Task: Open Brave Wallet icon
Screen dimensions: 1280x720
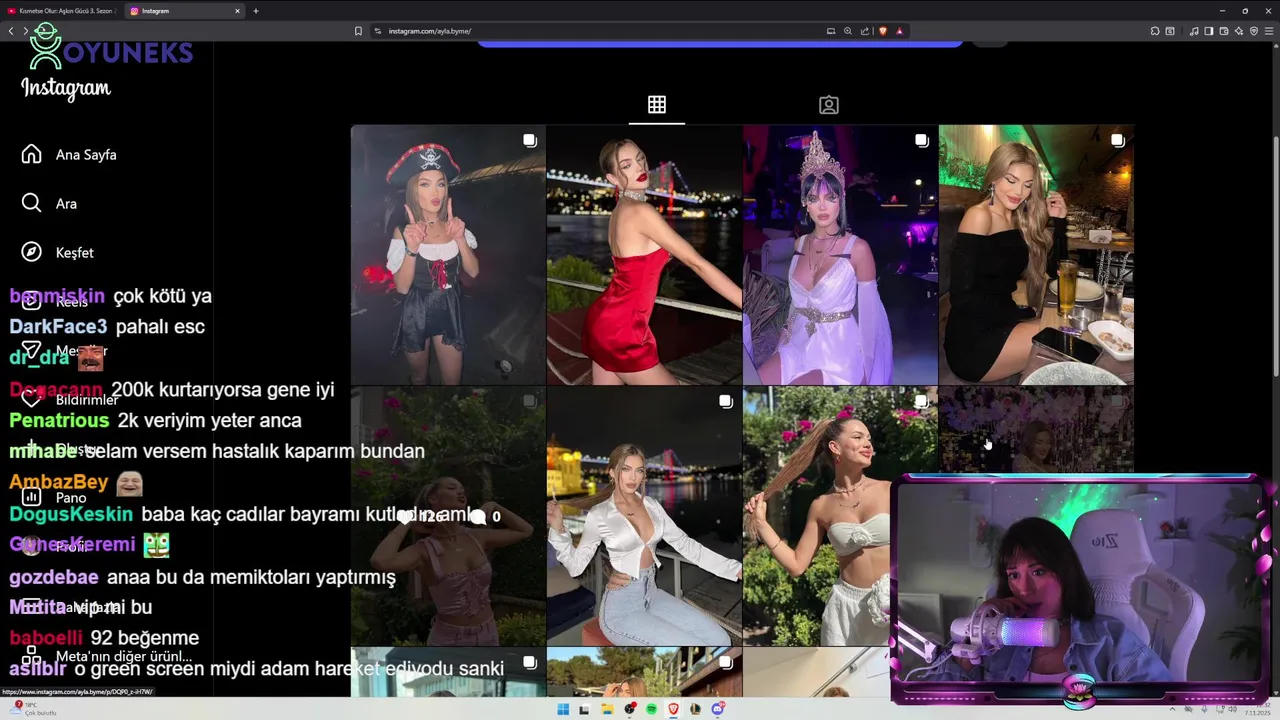Action: (x=1224, y=31)
